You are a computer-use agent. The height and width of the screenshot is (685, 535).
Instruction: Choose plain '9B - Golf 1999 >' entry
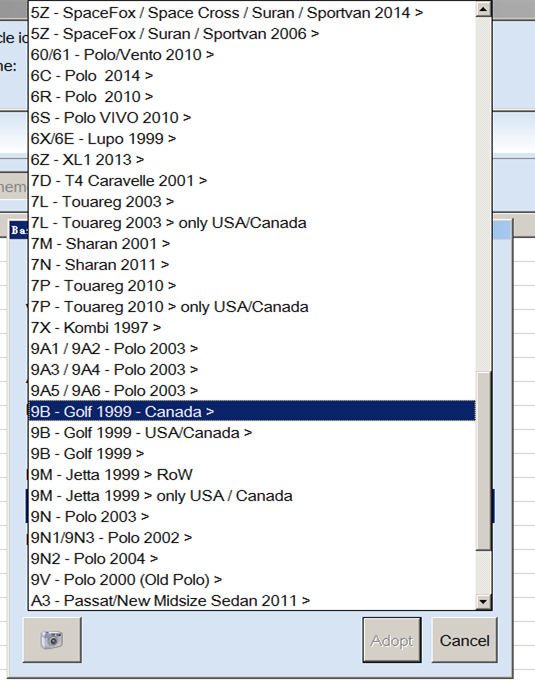click(x=252, y=453)
